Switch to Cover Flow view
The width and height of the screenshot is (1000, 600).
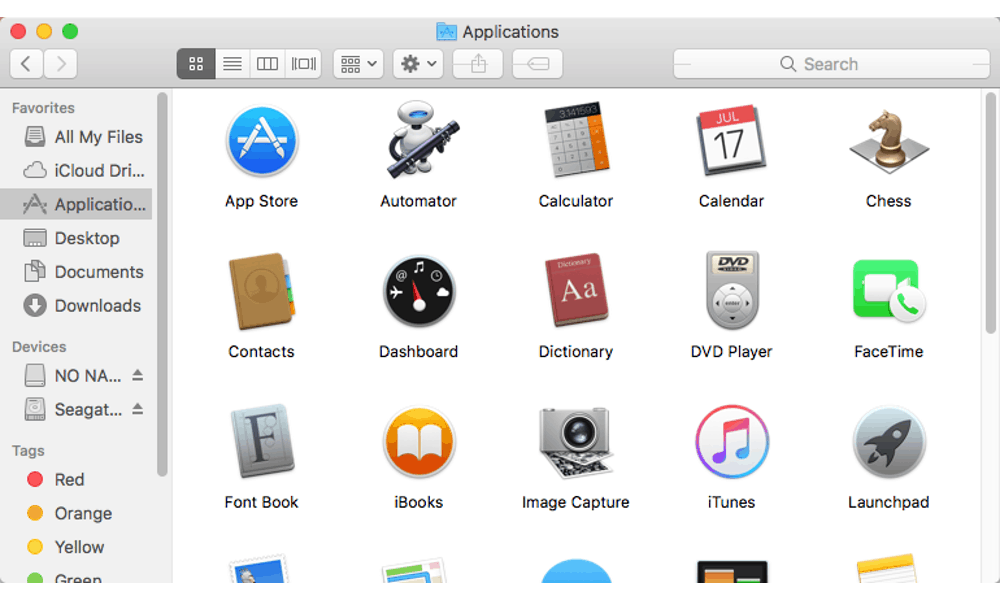point(304,64)
